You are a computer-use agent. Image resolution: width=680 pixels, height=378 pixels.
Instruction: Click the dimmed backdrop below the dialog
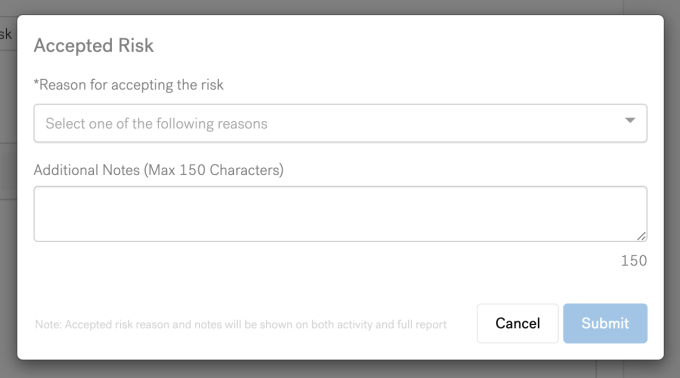(340, 369)
